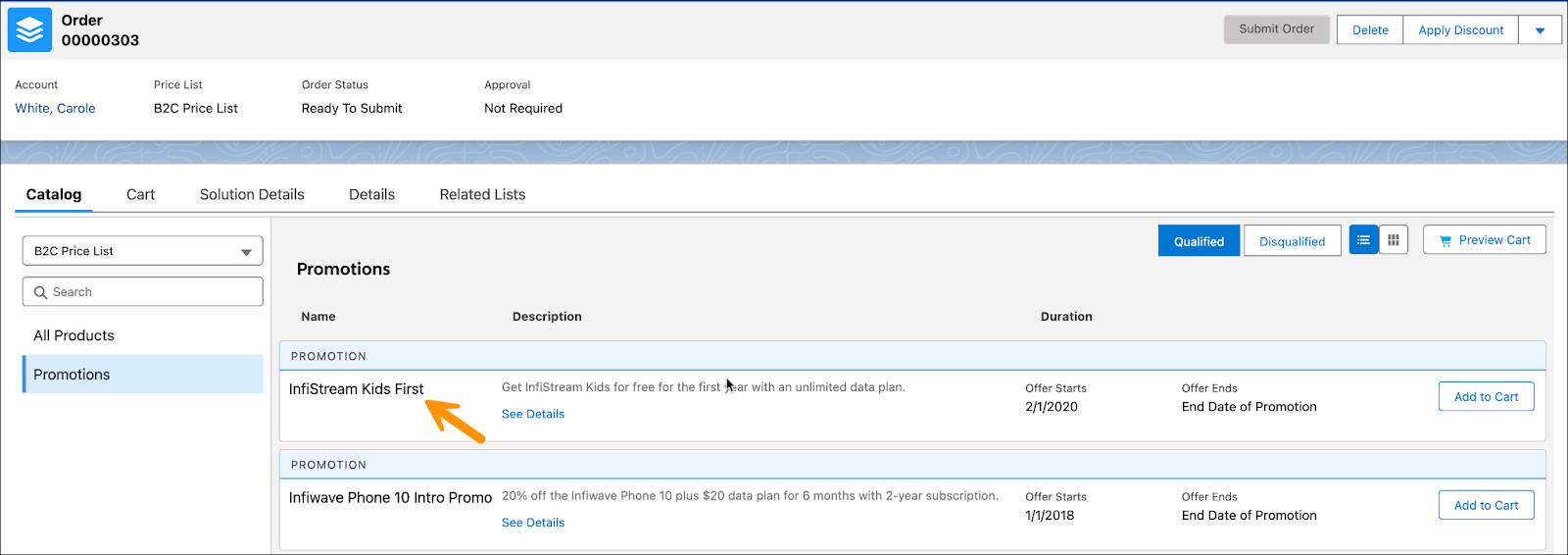Select Promotions category in sidebar
This screenshot has width=1568, height=555.
pos(143,375)
